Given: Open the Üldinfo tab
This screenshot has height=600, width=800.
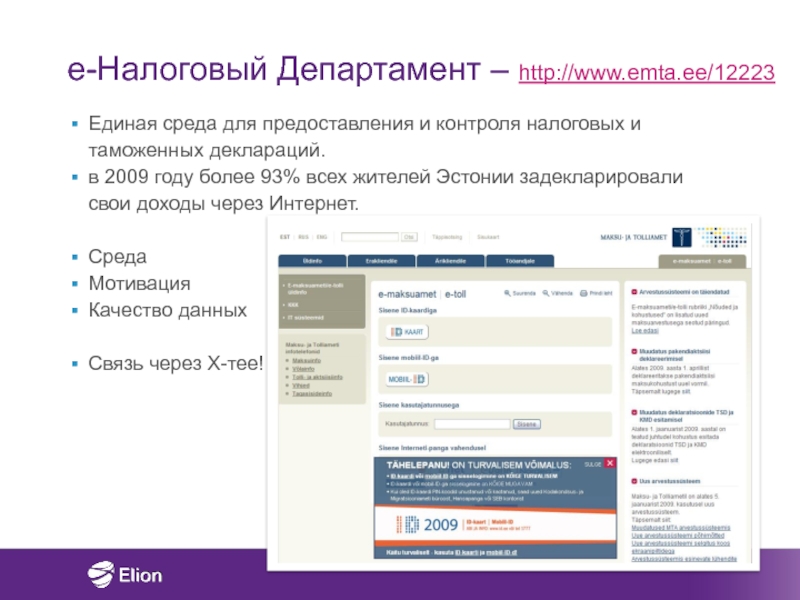Looking at the screenshot, I should pos(312,261).
